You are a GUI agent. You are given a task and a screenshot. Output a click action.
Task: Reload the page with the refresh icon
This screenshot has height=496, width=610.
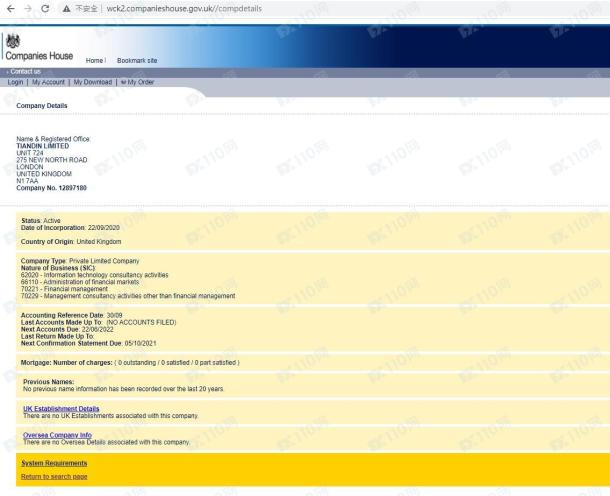pyautogui.click(x=45, y=9)
